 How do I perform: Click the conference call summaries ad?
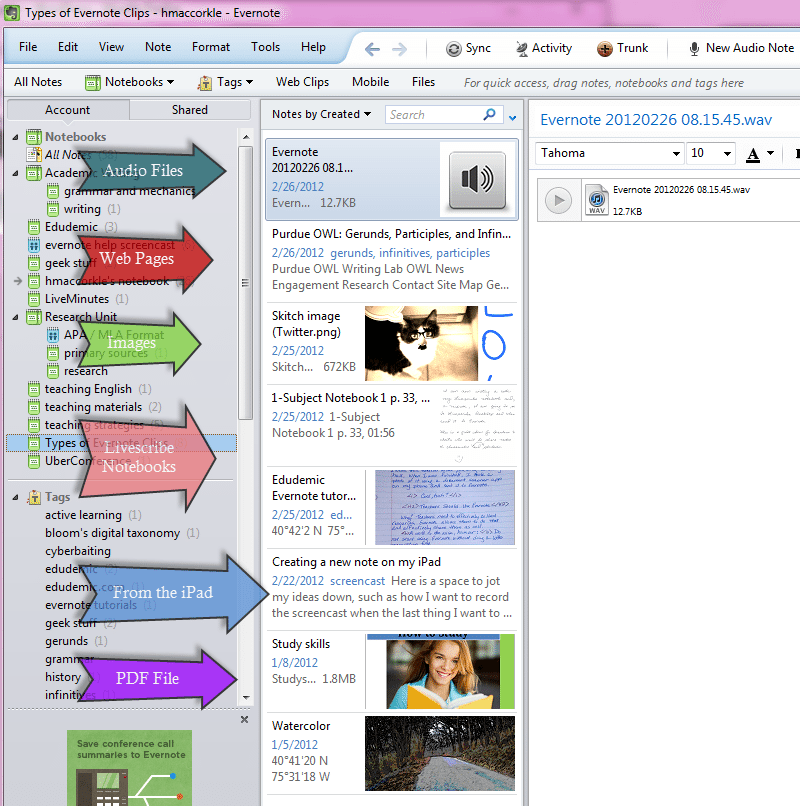tap(129, 768)
